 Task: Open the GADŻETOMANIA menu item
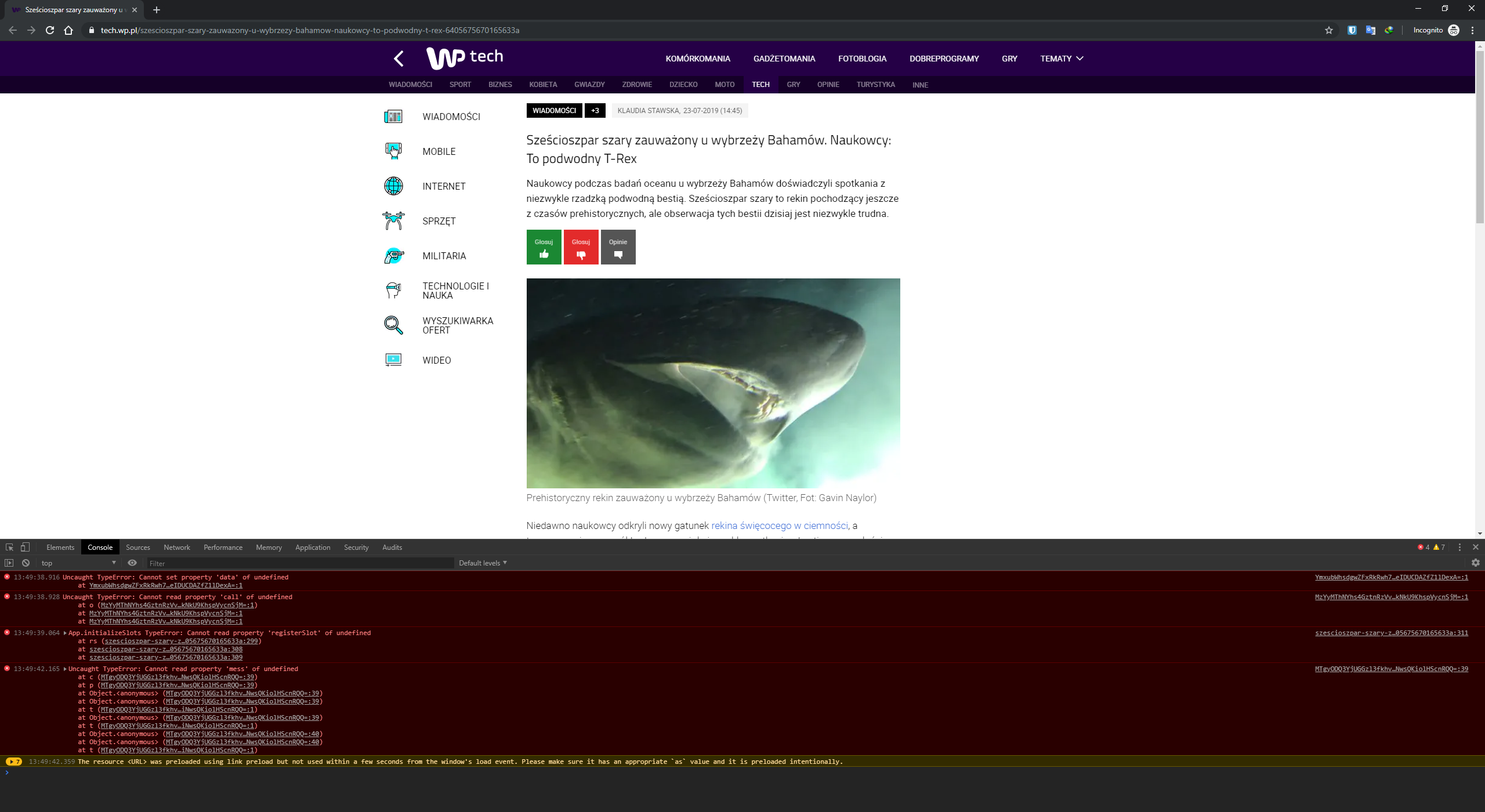pos(784,59)
